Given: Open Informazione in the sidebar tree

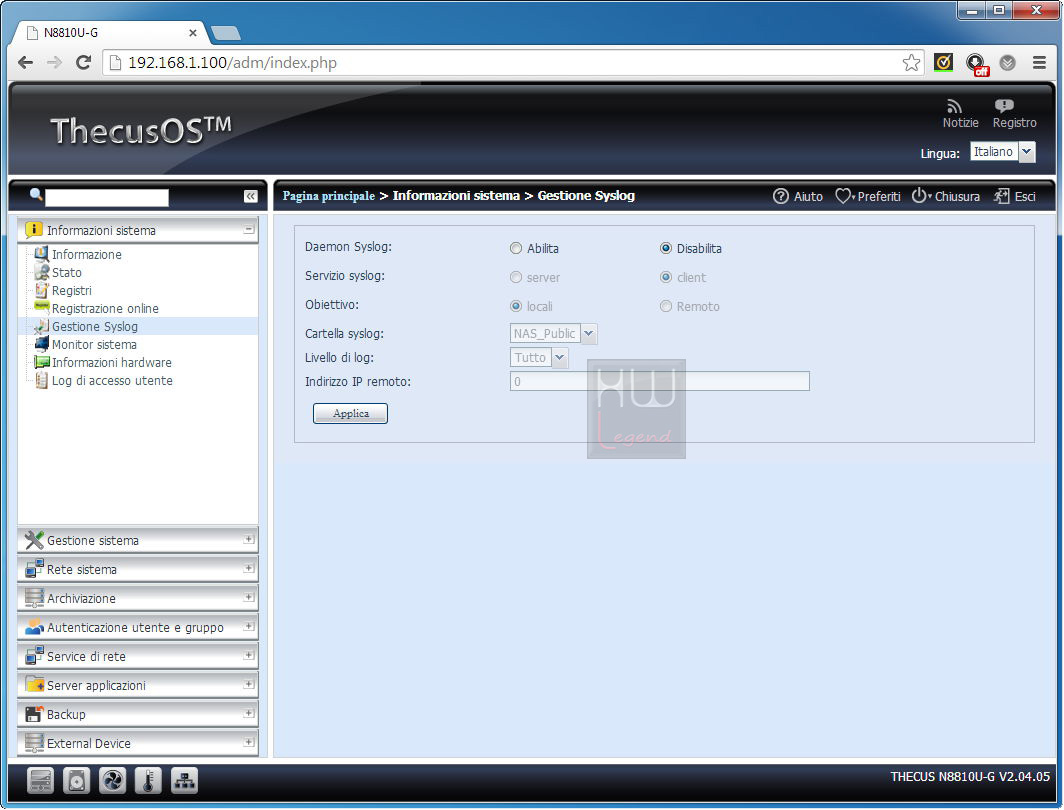Looking at the screenshot, I should coord(87,254).
